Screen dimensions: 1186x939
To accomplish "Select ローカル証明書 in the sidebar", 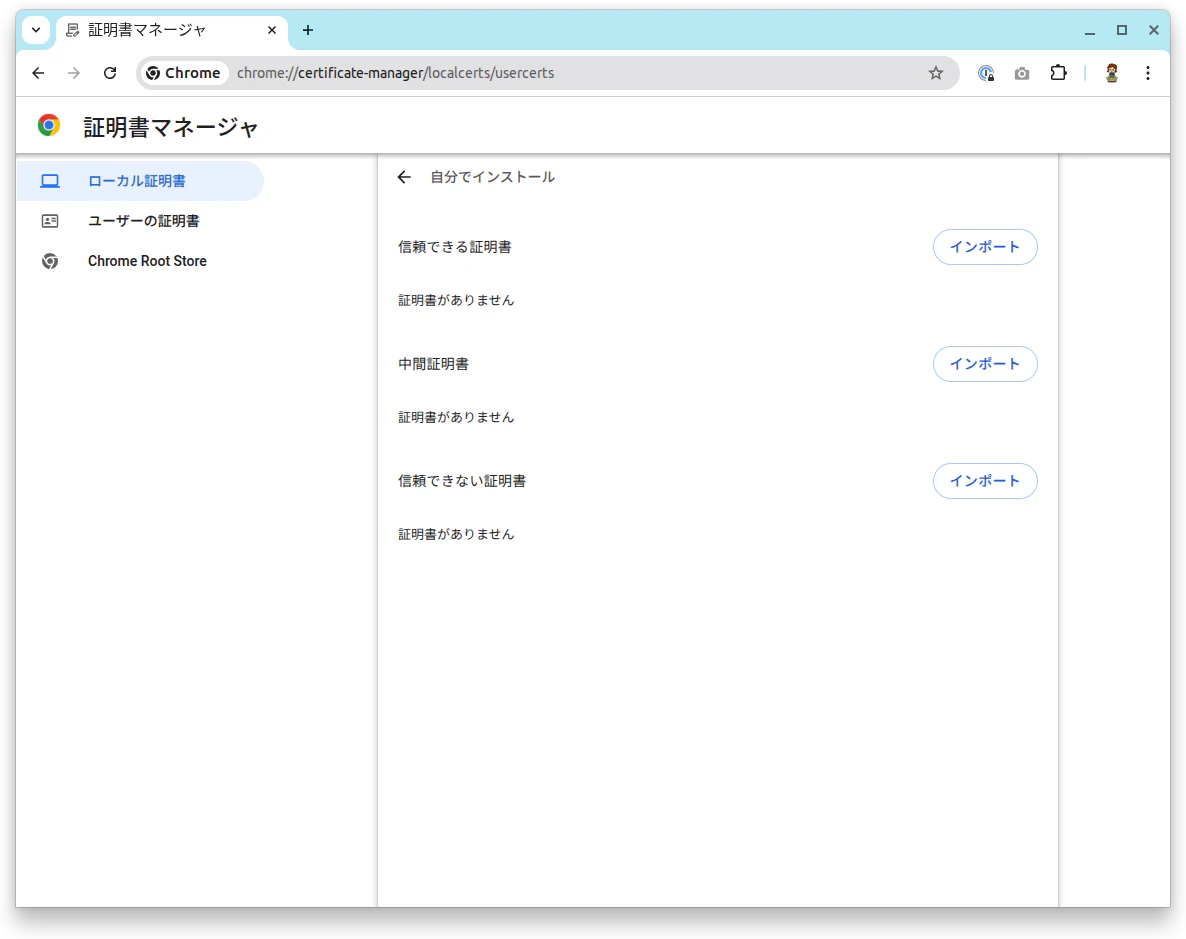I will coord(140,181).
